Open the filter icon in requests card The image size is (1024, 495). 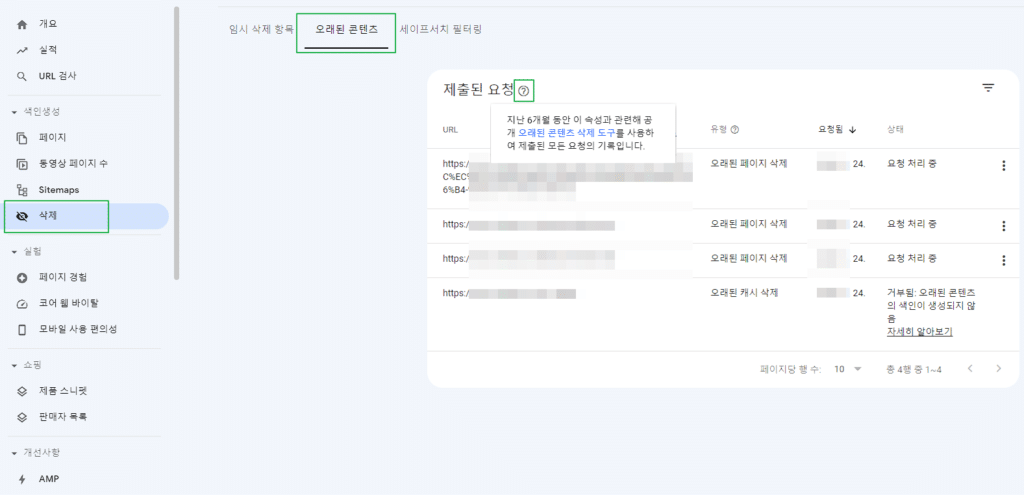(x=988, y=88)
